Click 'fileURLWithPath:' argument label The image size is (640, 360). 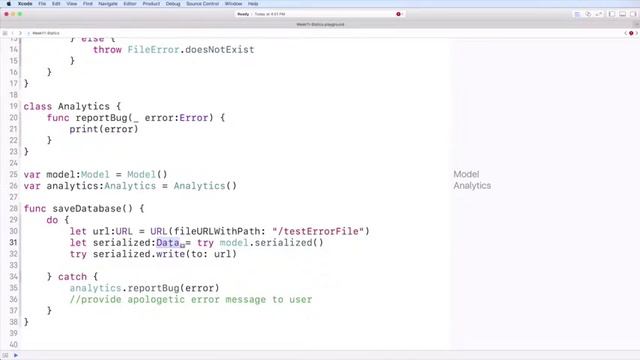click(220, 231)
